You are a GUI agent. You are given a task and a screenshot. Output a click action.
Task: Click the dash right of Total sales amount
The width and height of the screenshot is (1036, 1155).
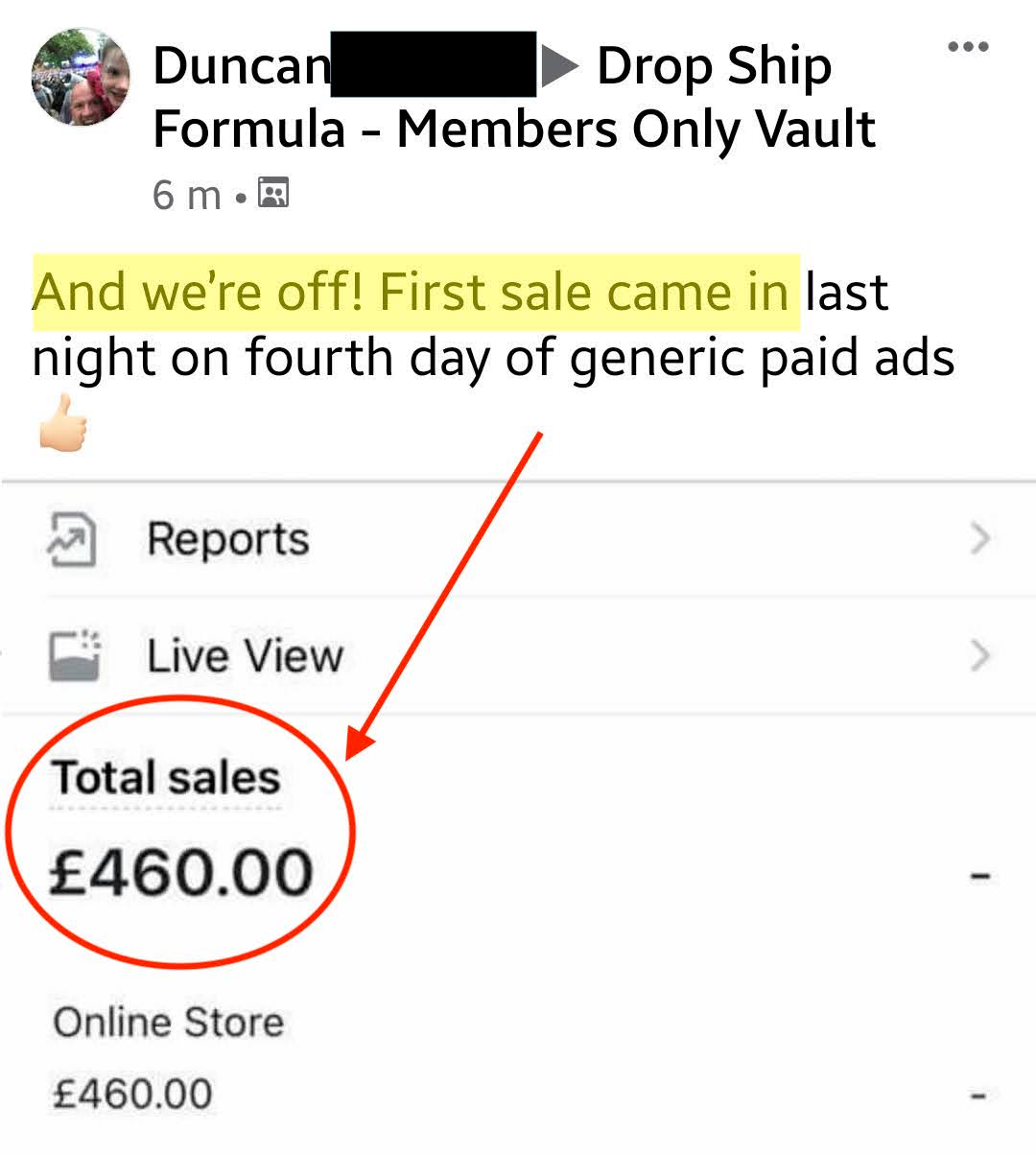[x=979, y=875]
